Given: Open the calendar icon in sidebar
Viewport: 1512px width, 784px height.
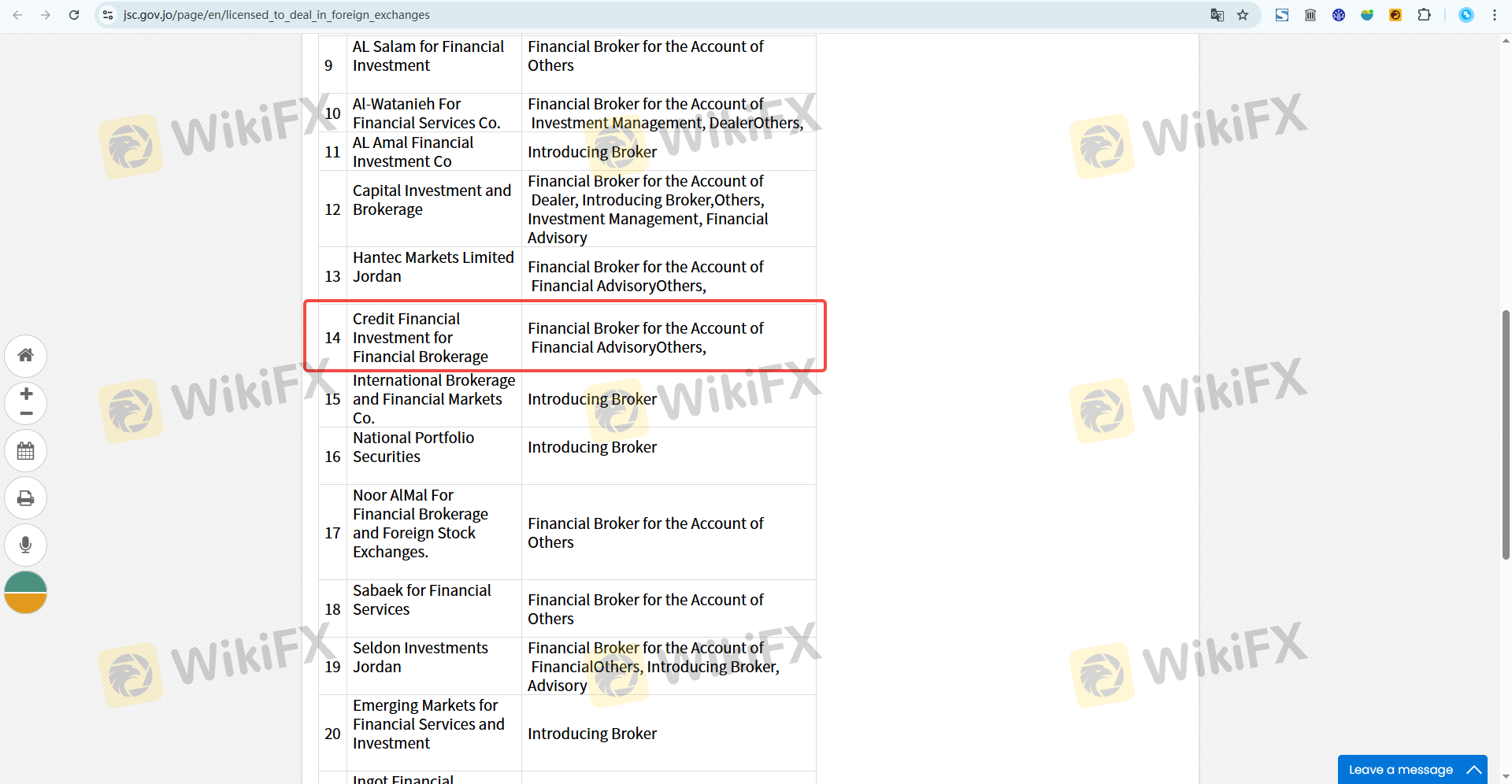Looking at the screenshot, I should (26, 451).
